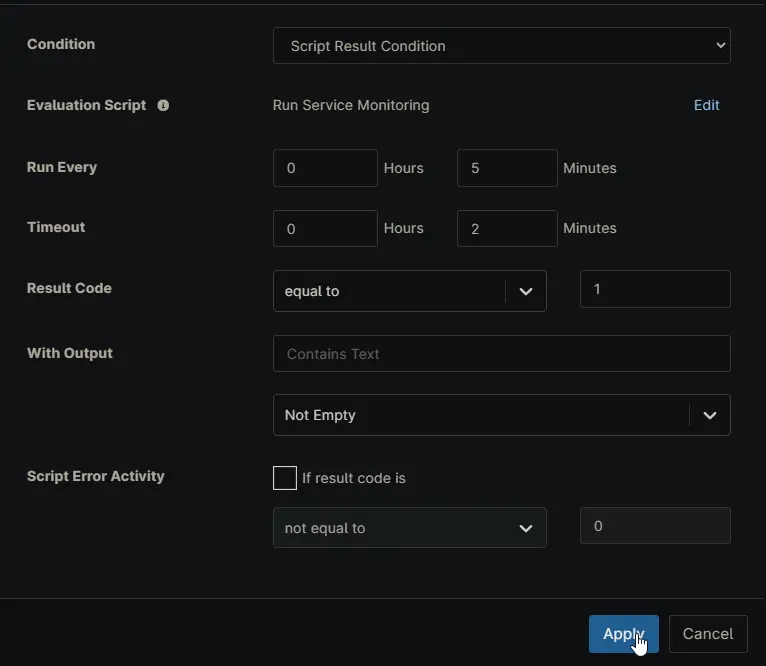Click the chevron arrow beside 'equal to'
Image resolution: width=766 pixels, height=666 pixels.
point(525,291)
